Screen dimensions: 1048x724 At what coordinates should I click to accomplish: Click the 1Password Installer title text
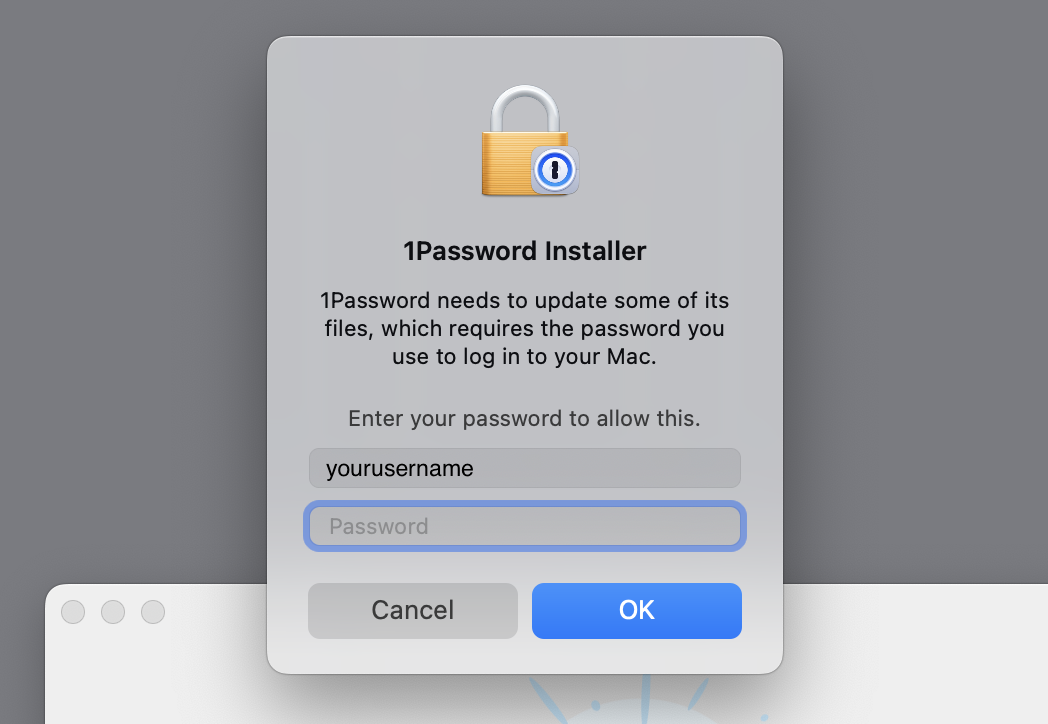pos(526,251)
